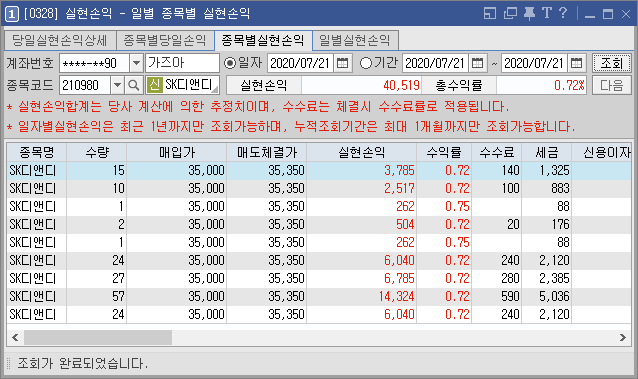This screenshot has width=638, height=379.
Task: Open calendar picker for 기간 end date
Action: 577,63
